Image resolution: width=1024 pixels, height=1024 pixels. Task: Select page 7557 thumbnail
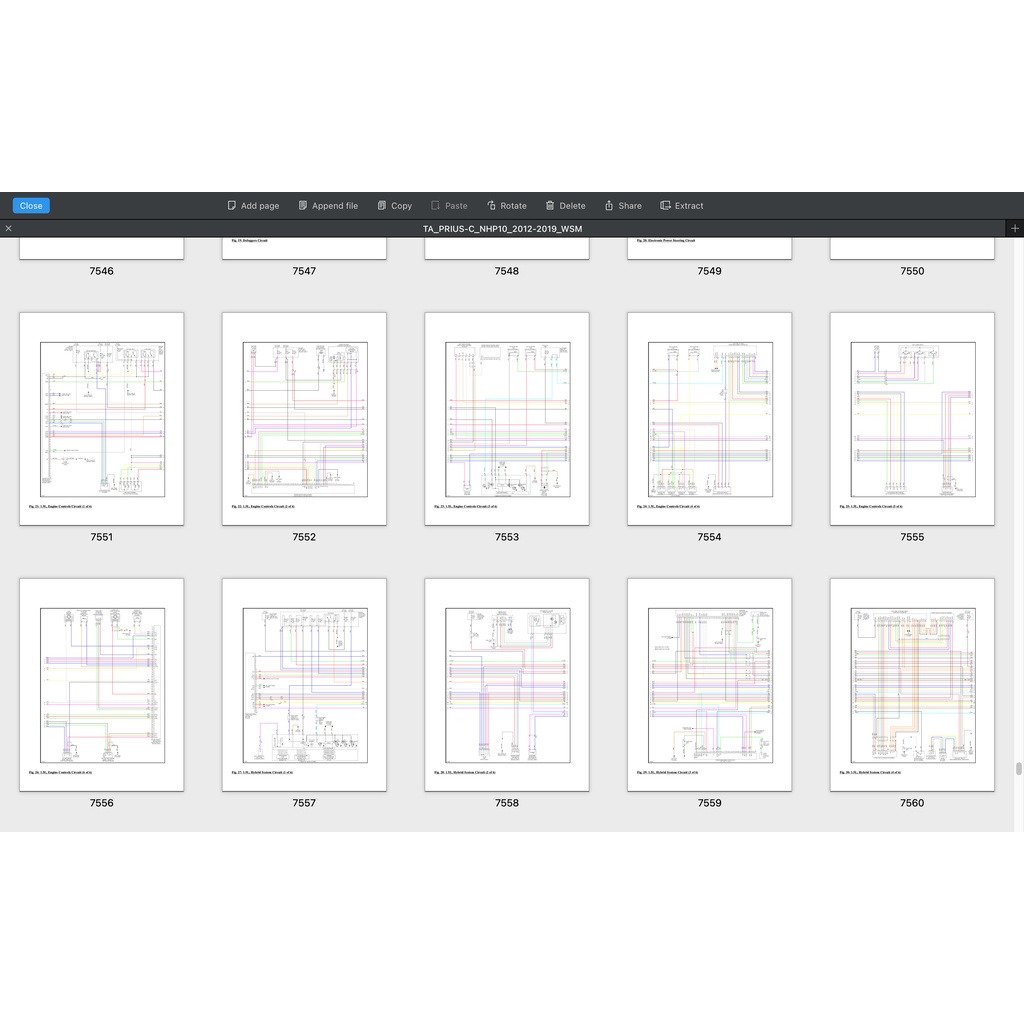[x=304, y=685]
